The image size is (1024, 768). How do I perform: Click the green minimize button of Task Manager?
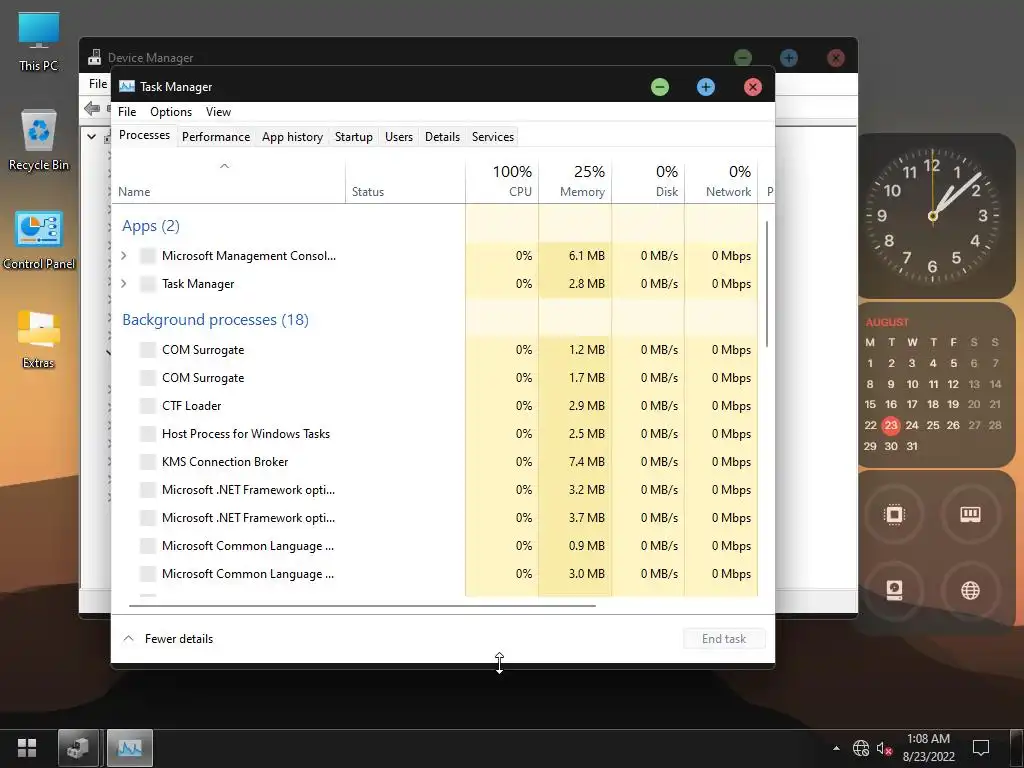click(660, 87)
